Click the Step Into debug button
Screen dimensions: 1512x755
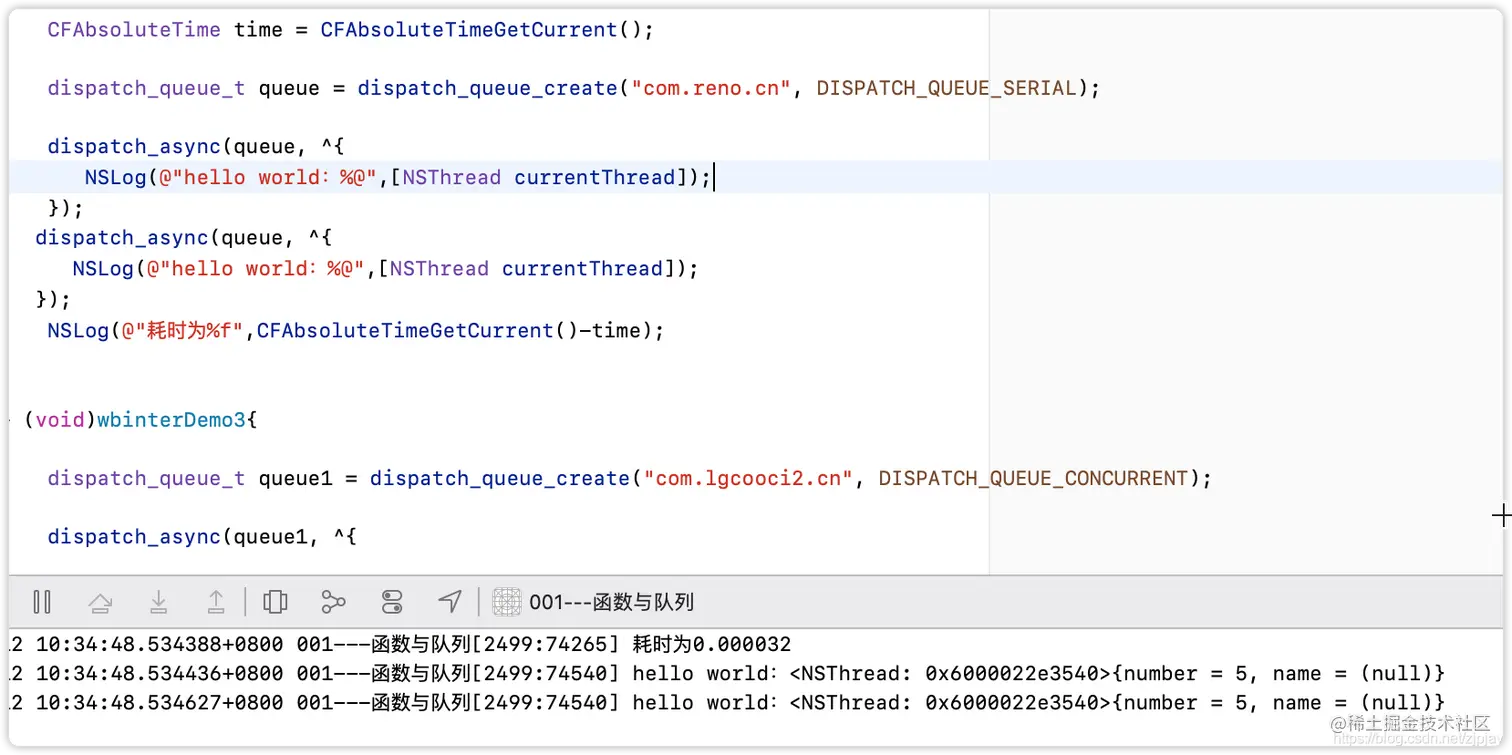pos(158,601)
